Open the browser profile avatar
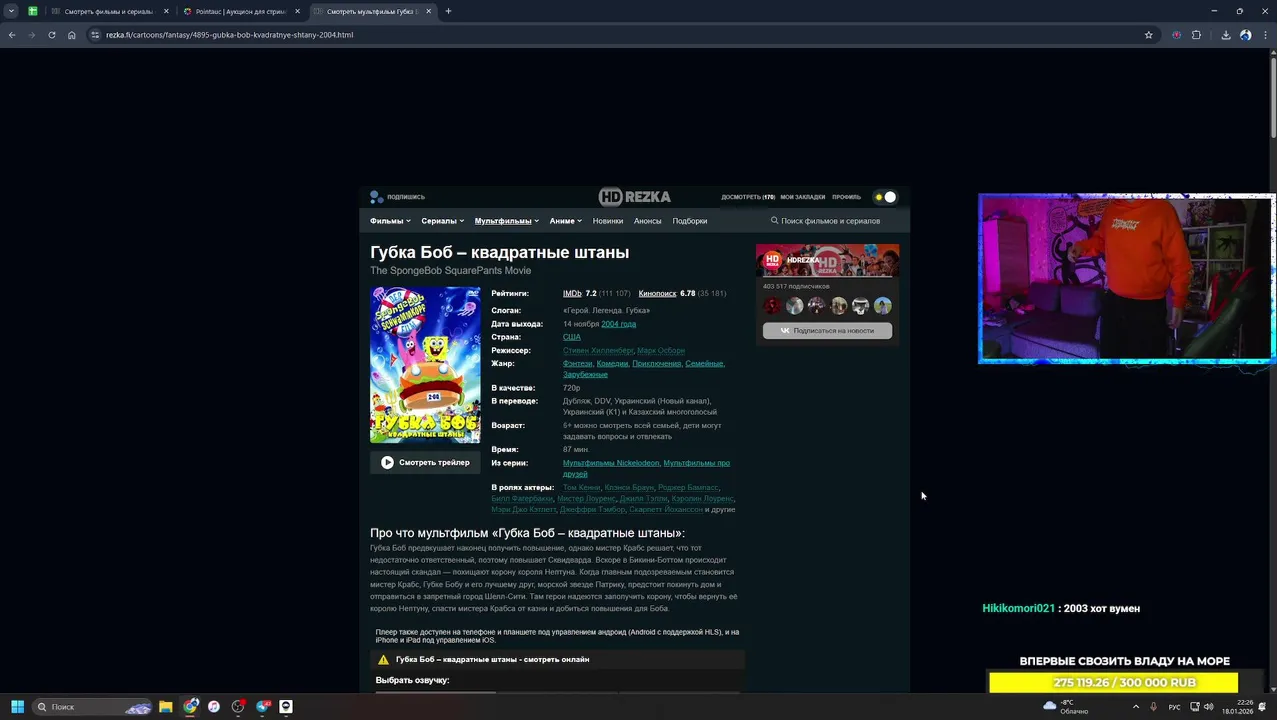This screenshot has width=1277, height=720. pos(1245,35)
